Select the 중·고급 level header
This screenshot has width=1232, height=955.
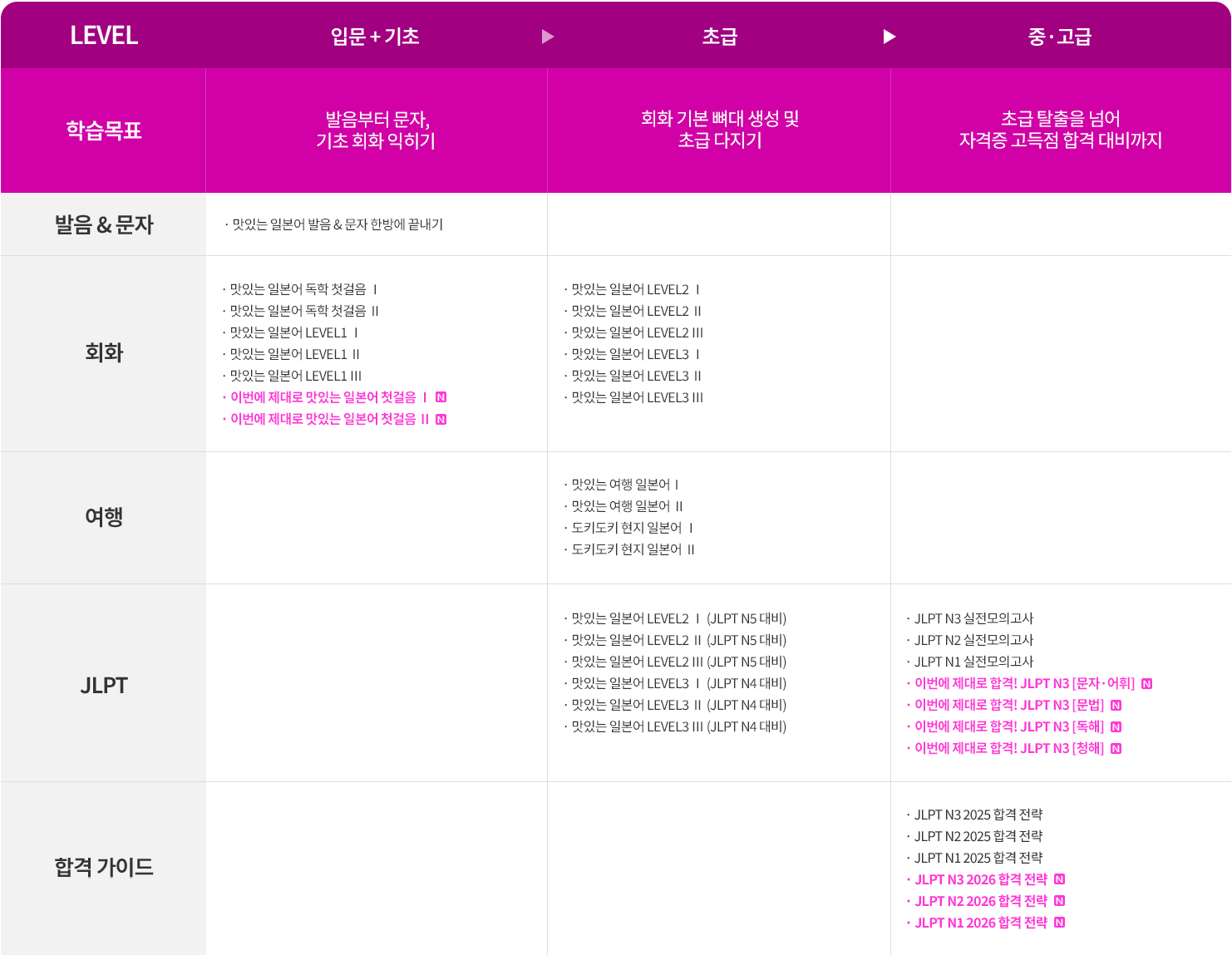click(x=1060, y=37)
